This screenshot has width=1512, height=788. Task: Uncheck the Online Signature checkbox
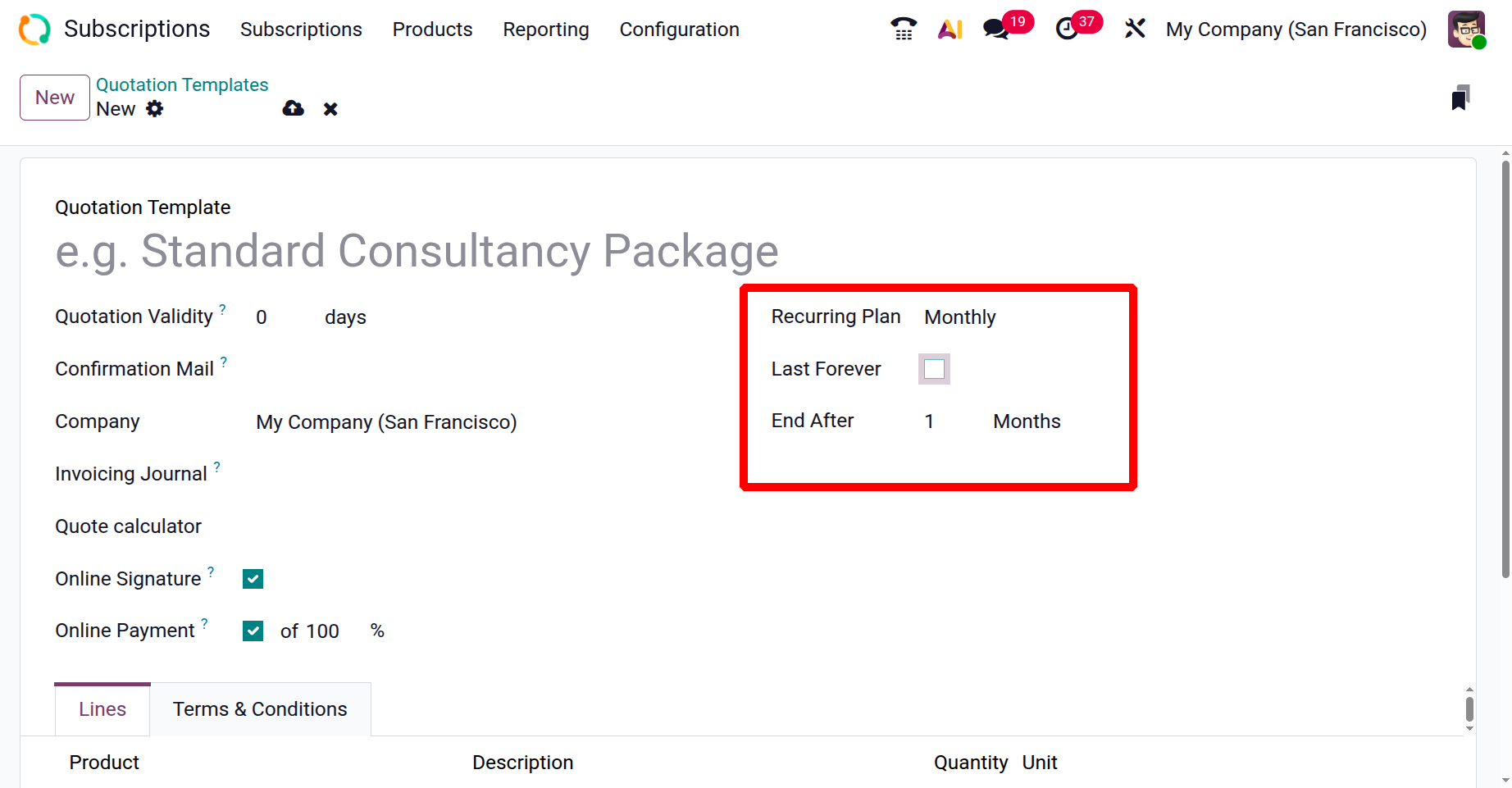(253, 579)
